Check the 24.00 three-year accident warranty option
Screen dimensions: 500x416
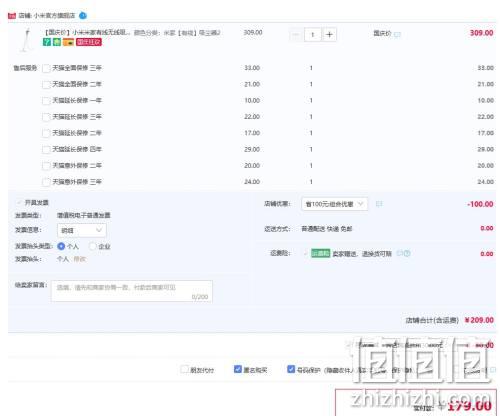coord(46,182)
